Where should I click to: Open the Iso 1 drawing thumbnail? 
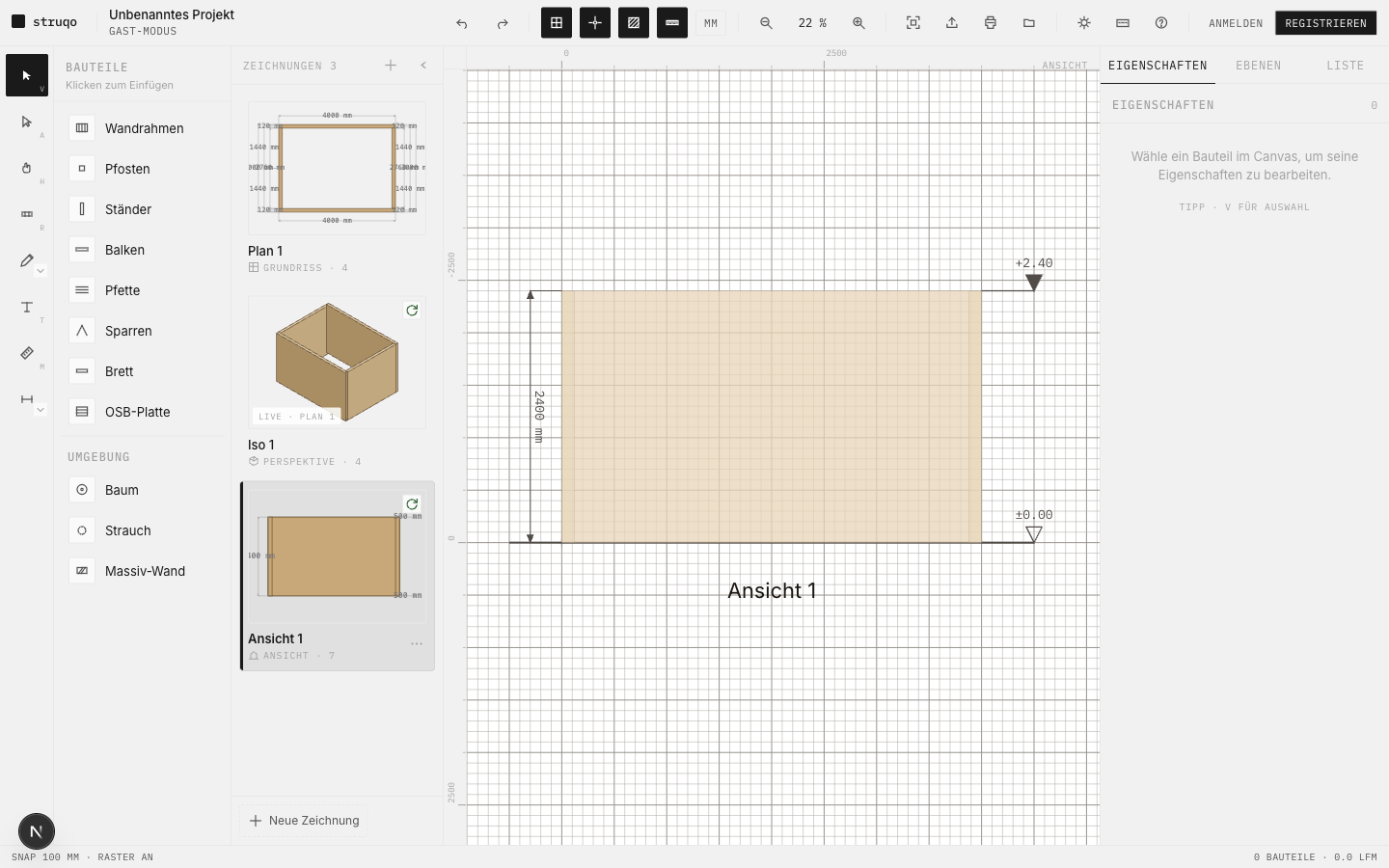click(337, 363)
